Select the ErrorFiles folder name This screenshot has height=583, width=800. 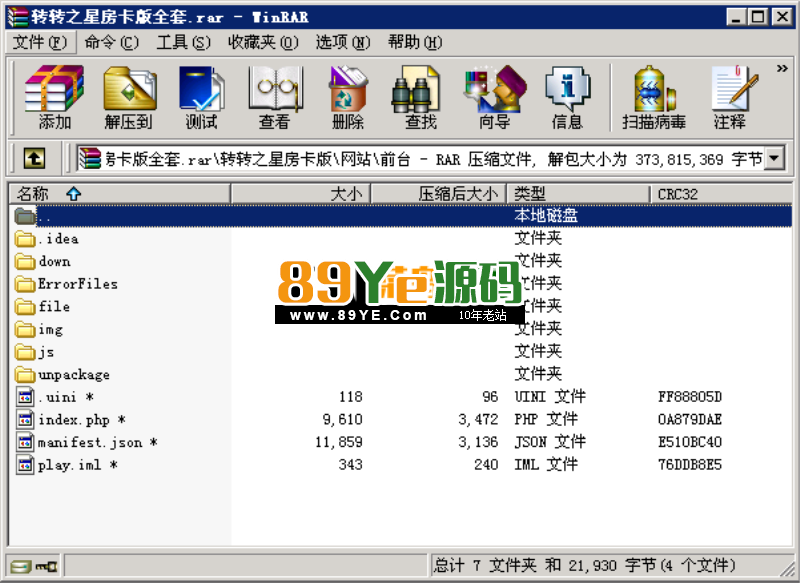[78, 284]
